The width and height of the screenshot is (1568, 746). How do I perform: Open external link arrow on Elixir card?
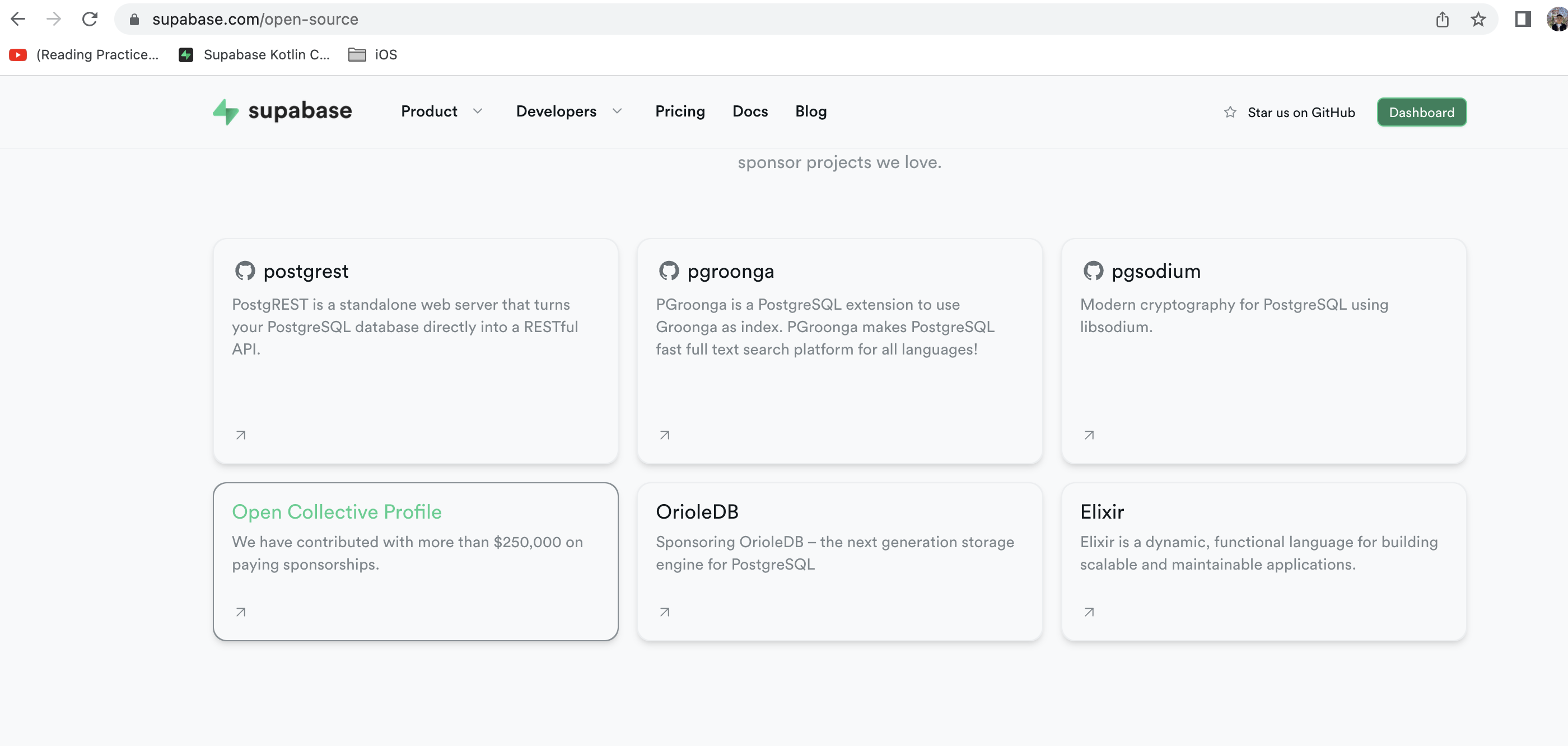tap(1089, 612)
